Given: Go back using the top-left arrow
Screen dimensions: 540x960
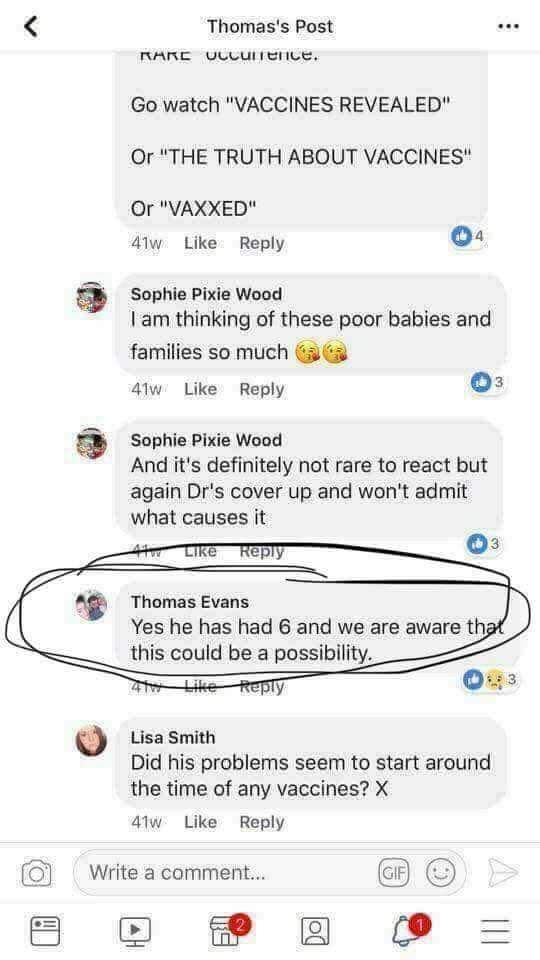Looking at the screenshot, I should pyautogui.click(x=31, y=26).
